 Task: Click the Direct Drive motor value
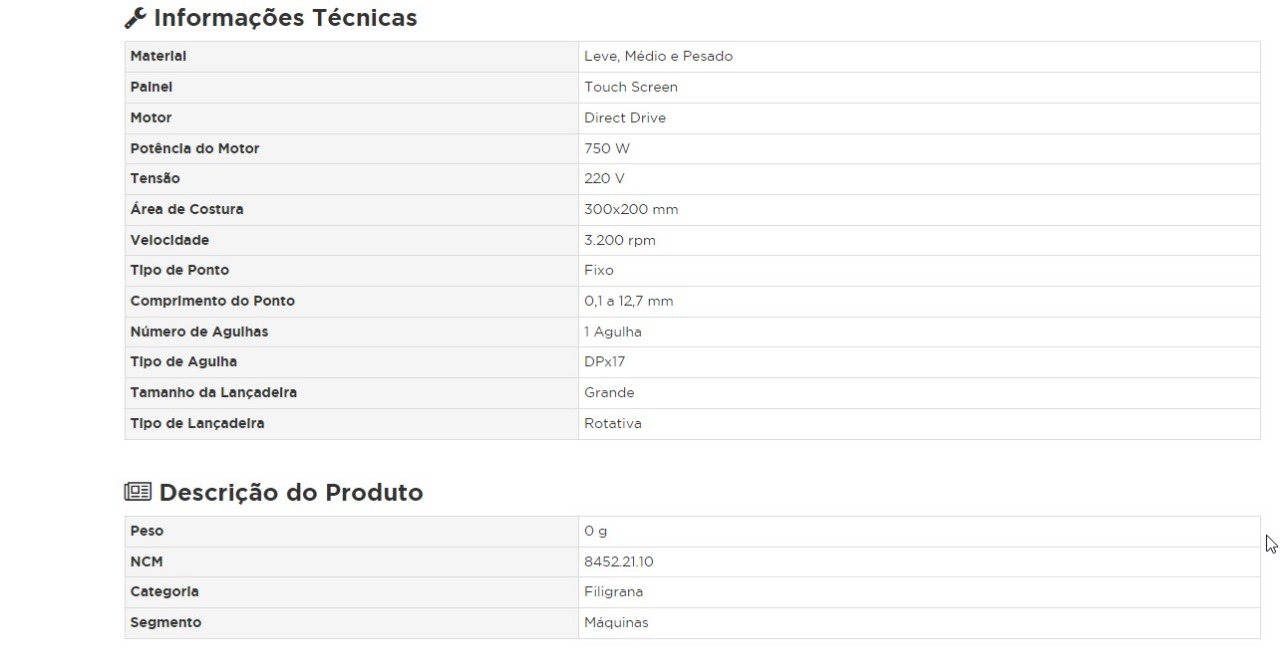click(624, 118)
